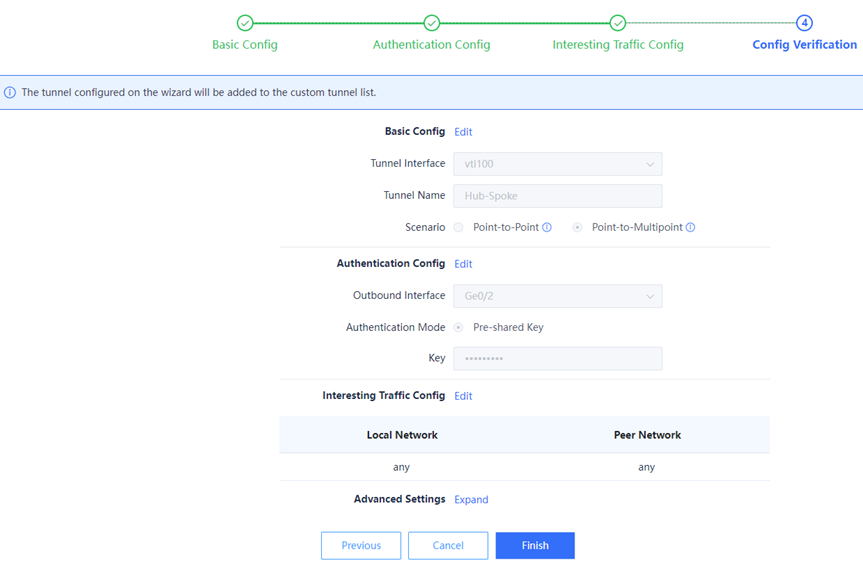The image size is (863, 563).
Task: Select the Pre-shared Key authentication radio button
Action: (459, 328)
